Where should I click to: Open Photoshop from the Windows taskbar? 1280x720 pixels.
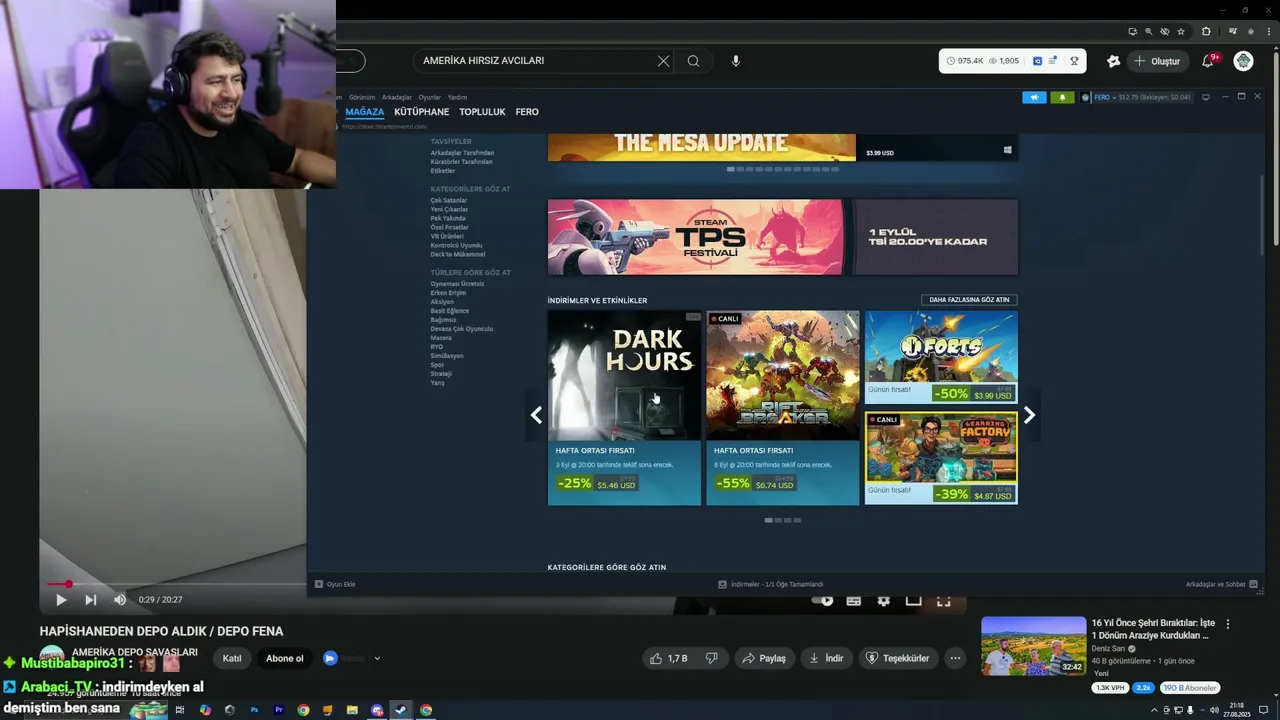(254, 710)
